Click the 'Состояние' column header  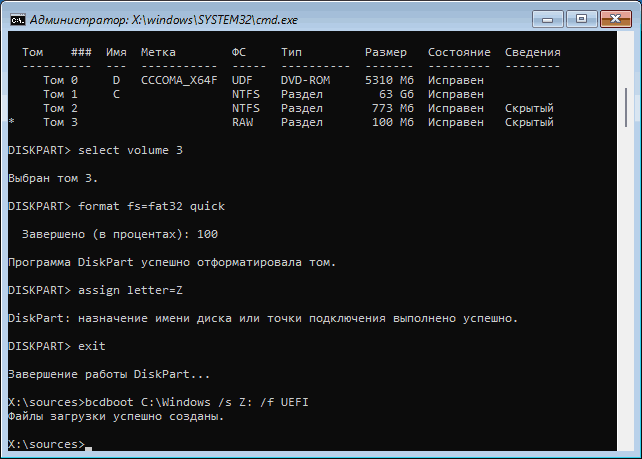(459, 52)
